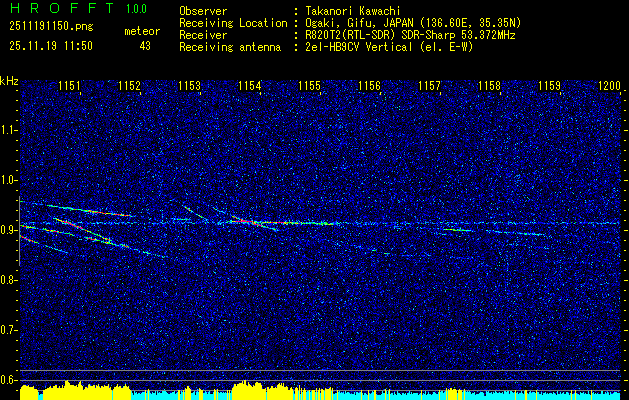The height and width of the screenshot is (400, 629).
Task: Click the 1200 time marker
Action: point(609,86)
